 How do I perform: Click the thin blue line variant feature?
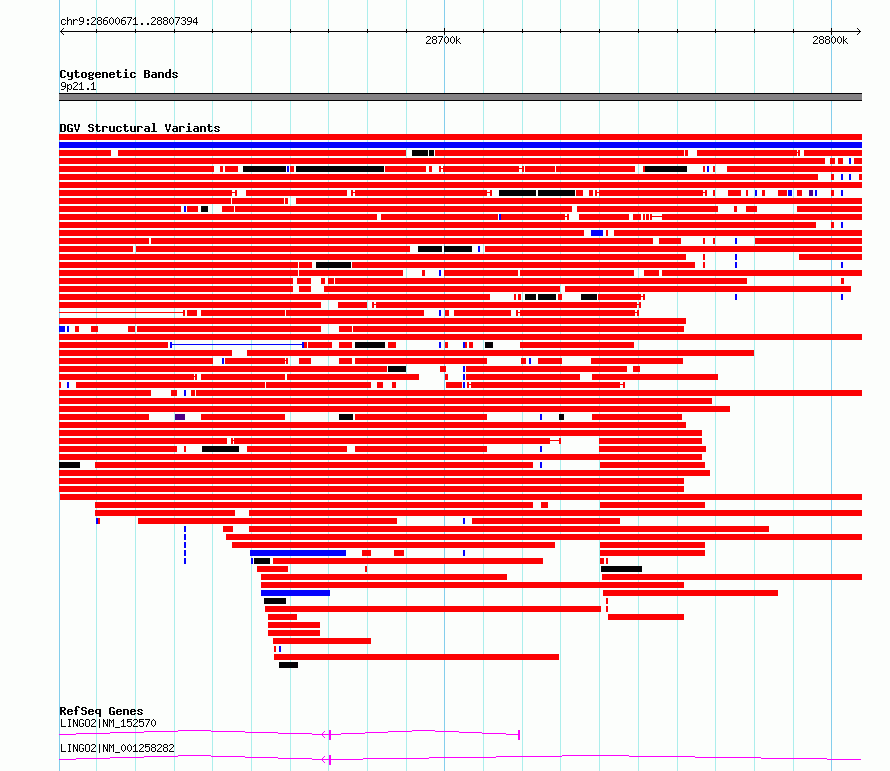click(x=237, y=345)
